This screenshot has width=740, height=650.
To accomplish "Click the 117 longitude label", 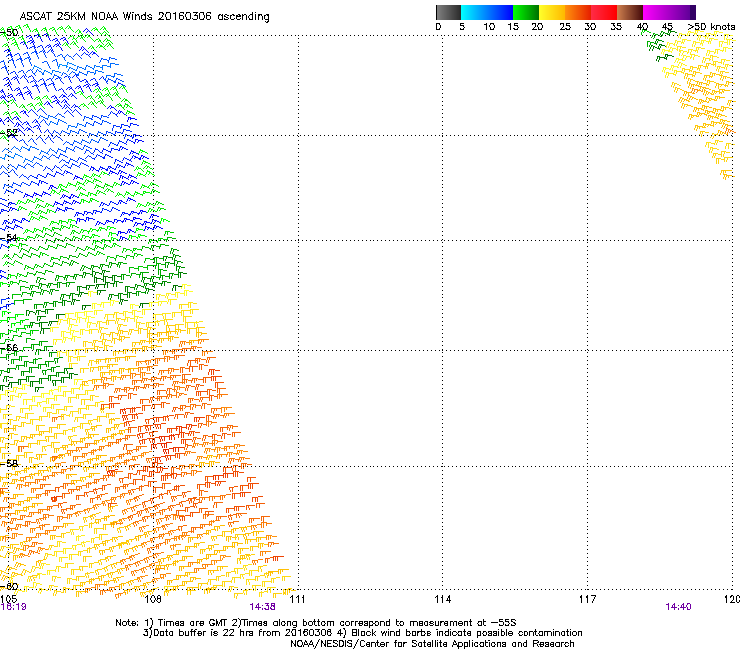I will [587, 599].
